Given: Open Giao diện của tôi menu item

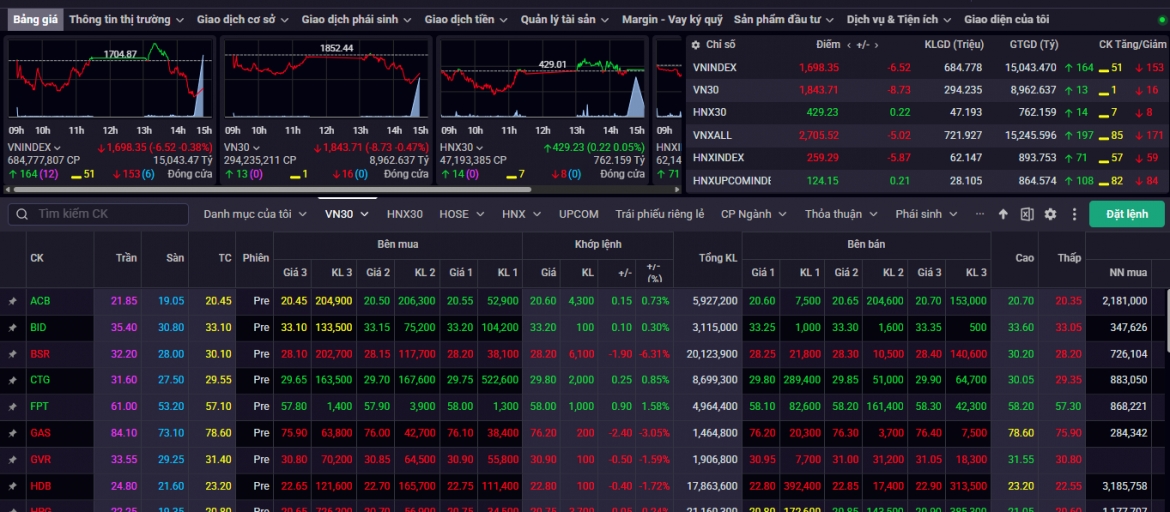Looking at the screenshot, I should coord(1006,19).
